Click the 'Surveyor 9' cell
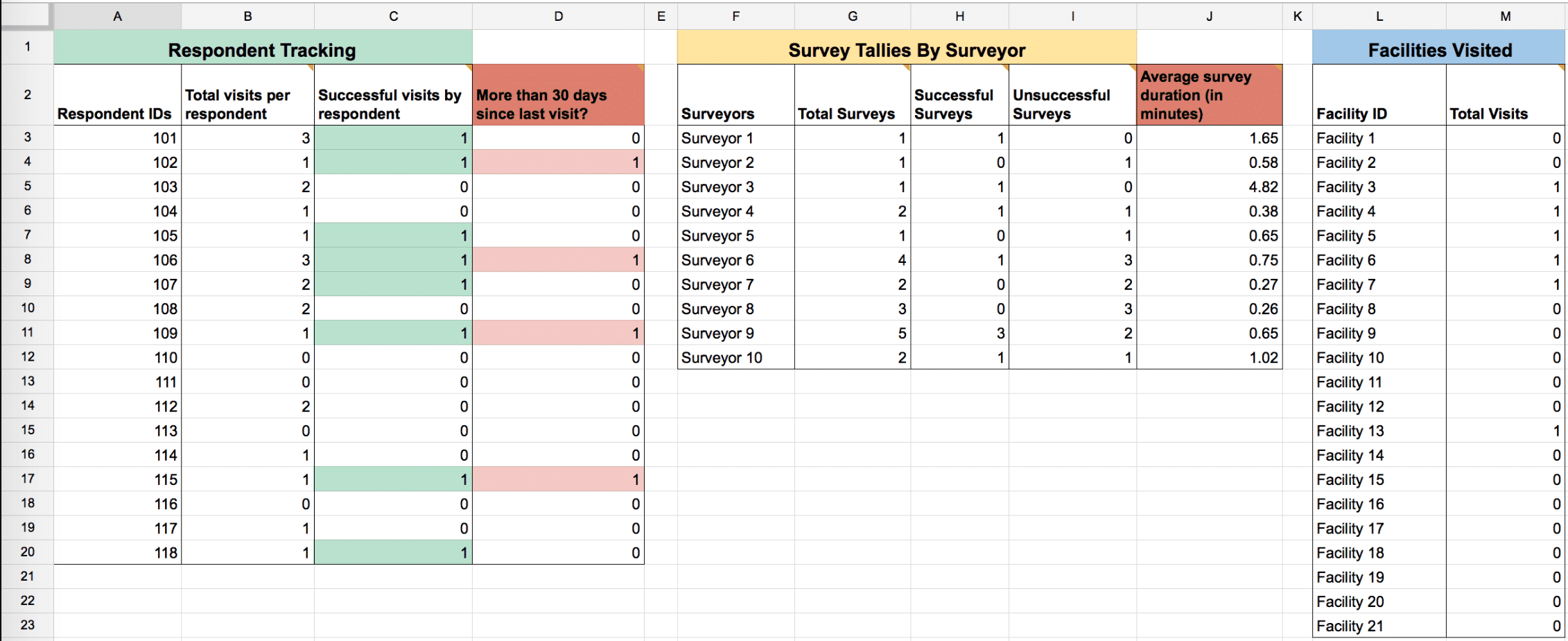Screen dimensions: 1568x641 pyautogui.click(x=735, y=333)
